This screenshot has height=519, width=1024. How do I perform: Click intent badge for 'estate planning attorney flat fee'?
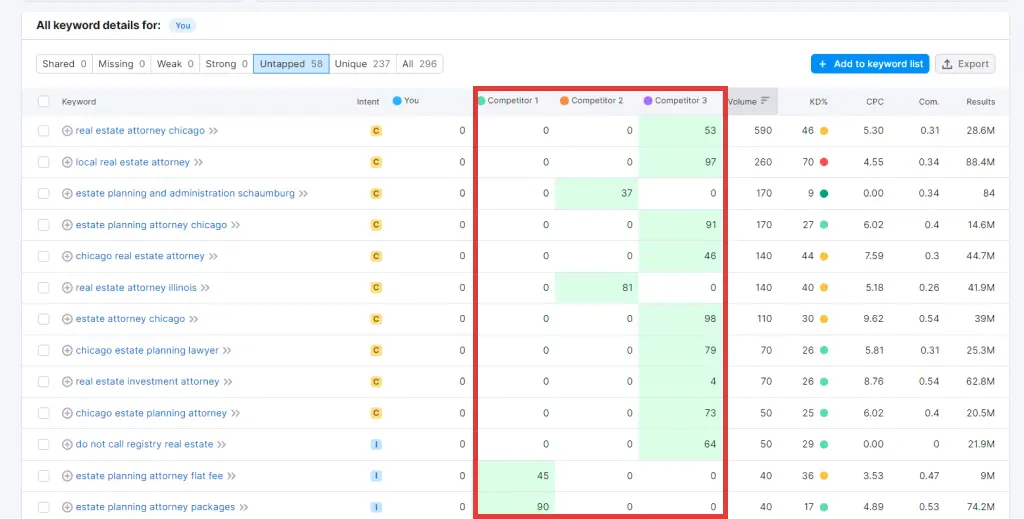tap(376, 476)
